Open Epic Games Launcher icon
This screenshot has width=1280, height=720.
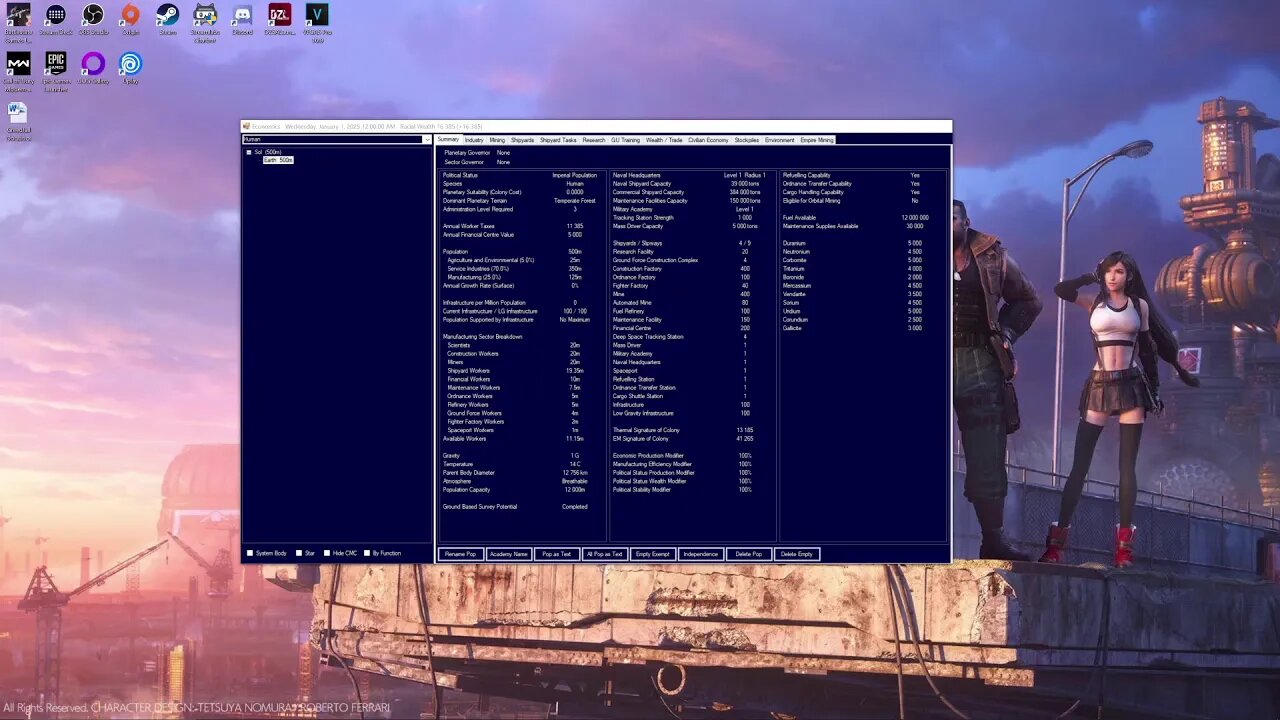pos(56,70)
